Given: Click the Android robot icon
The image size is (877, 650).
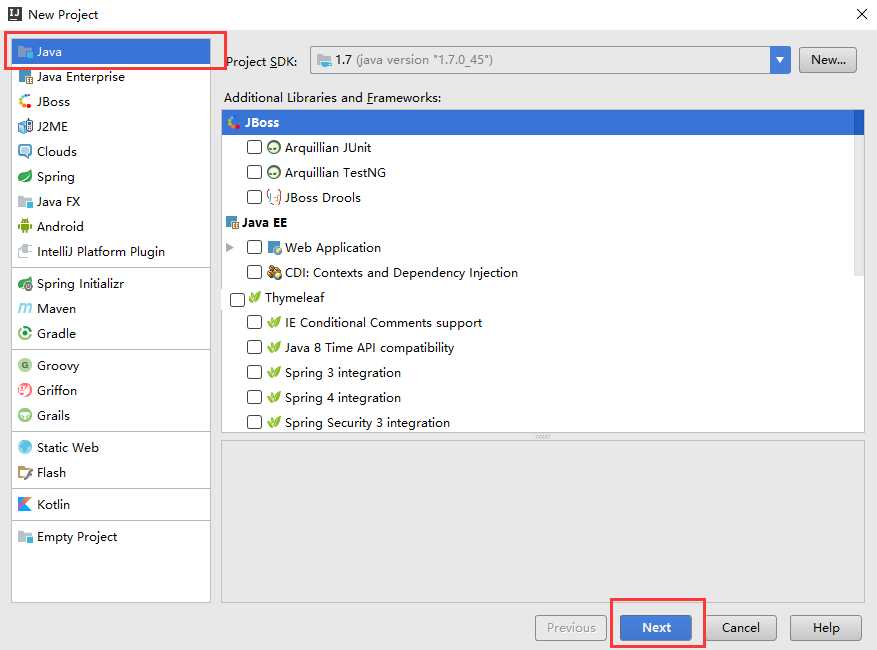Looking at the screenshot, I should [25, 226].
